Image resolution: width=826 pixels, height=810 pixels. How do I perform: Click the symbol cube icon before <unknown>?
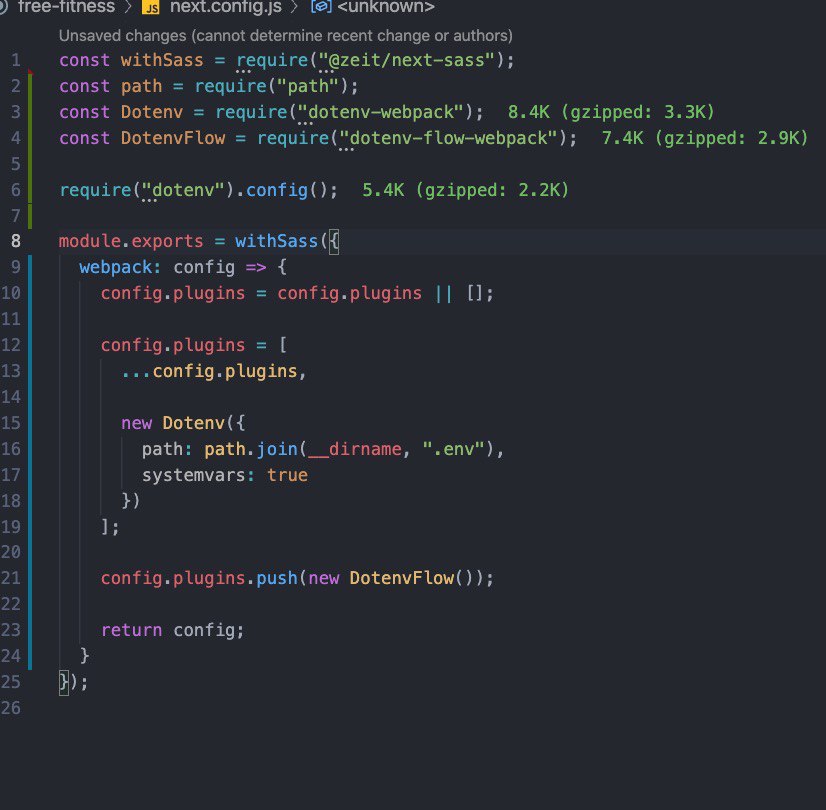(321, 7)
